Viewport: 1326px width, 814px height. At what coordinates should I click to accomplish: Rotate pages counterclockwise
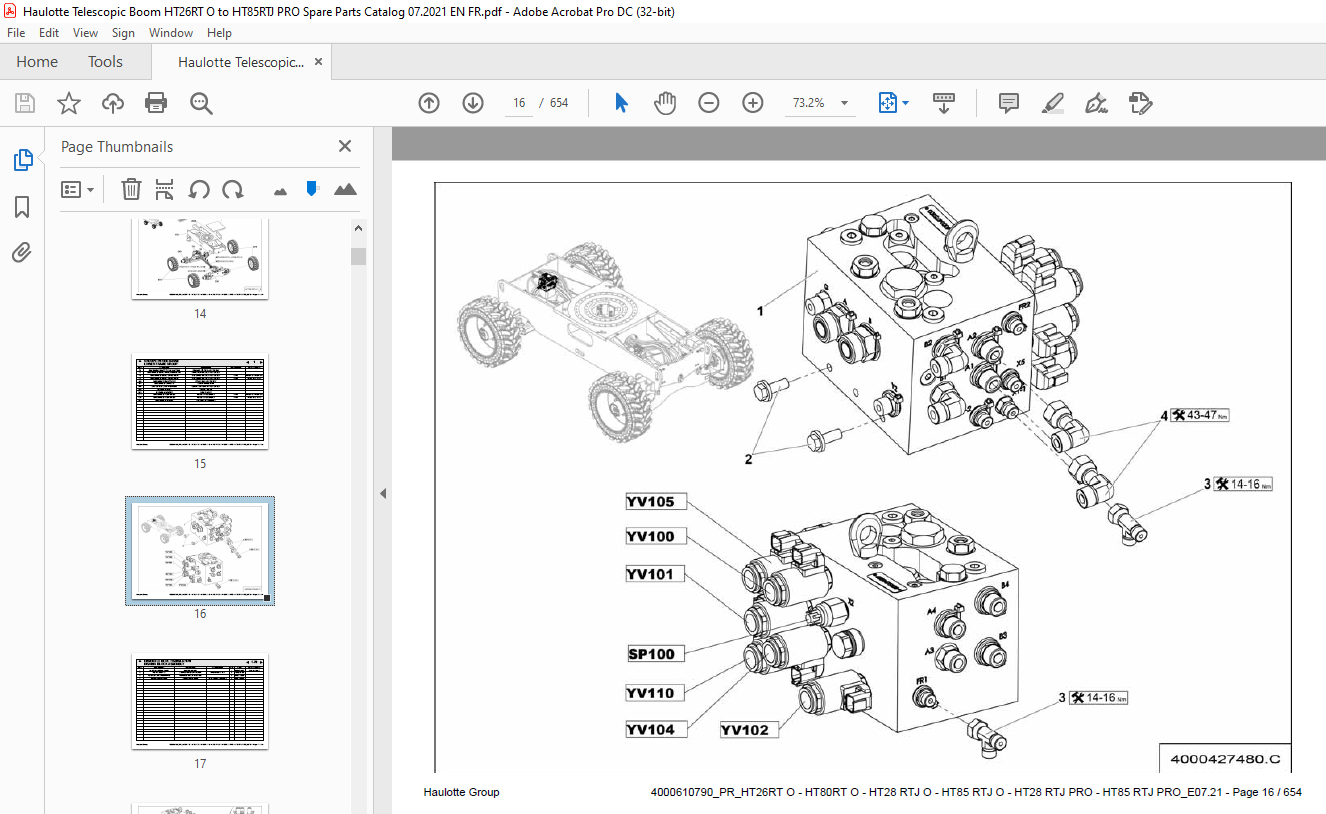coord(199,189)
